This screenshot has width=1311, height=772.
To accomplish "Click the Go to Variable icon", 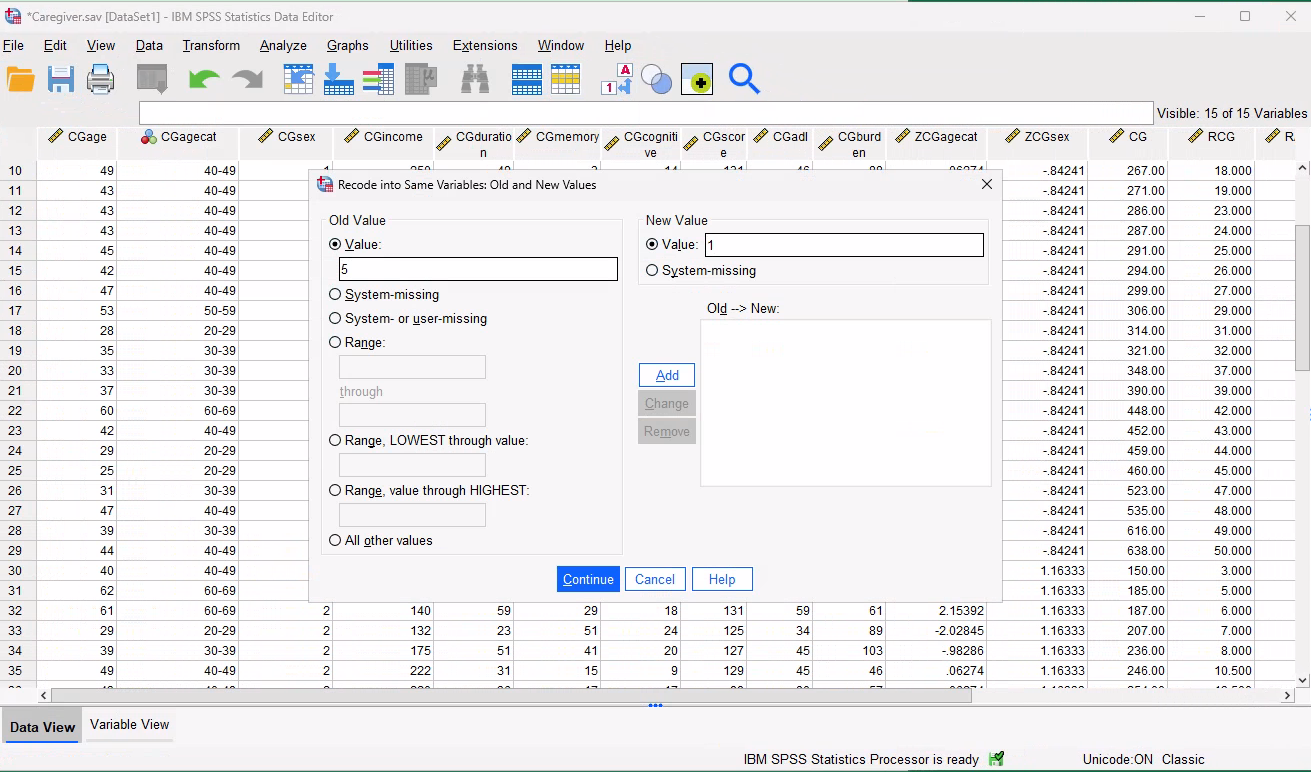I will coord(338,79).
